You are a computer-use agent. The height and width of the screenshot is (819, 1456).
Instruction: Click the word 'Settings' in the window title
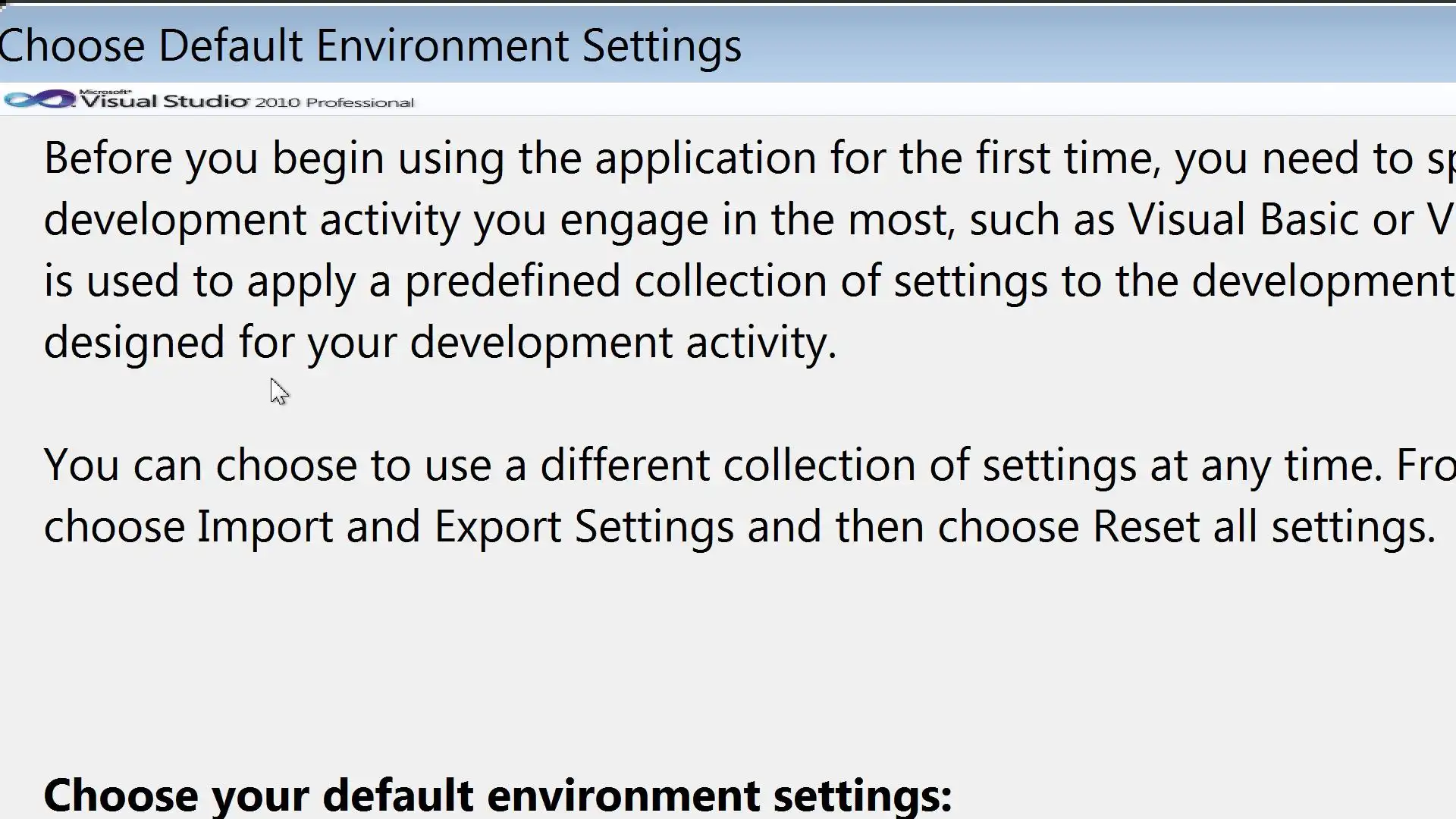tap(661, 45)
